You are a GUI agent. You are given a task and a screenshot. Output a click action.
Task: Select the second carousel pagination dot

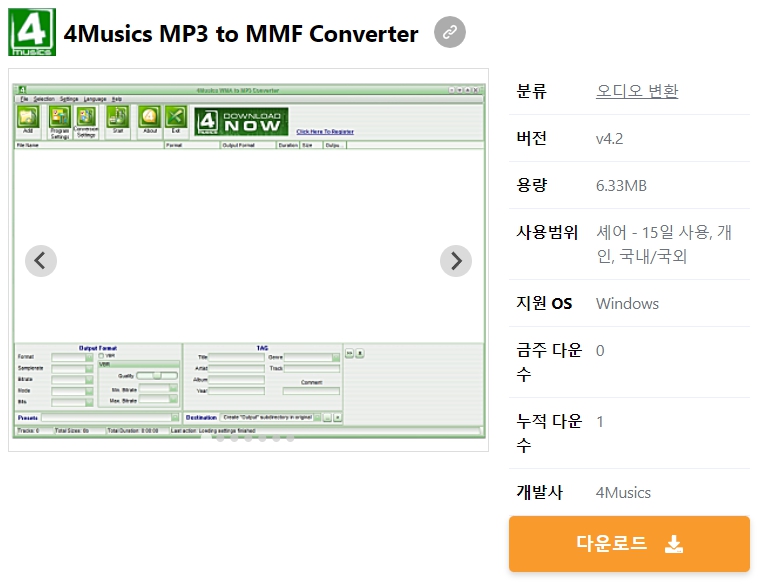220,438
